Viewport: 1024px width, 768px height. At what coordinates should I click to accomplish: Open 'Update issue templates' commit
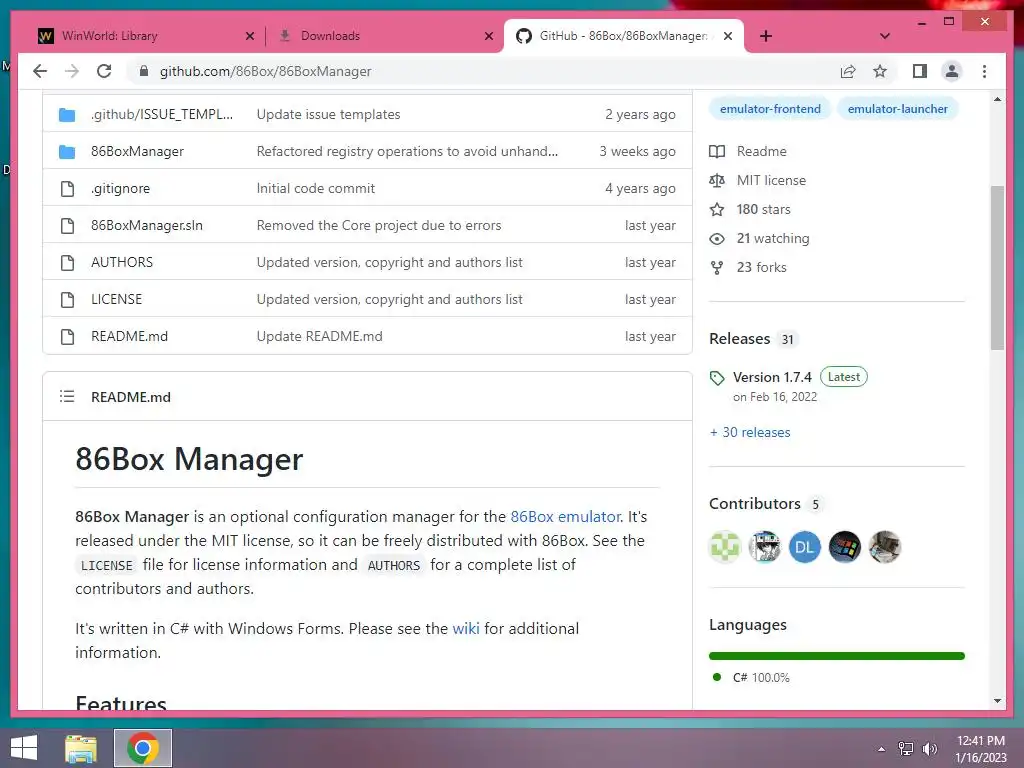(328, 114)
